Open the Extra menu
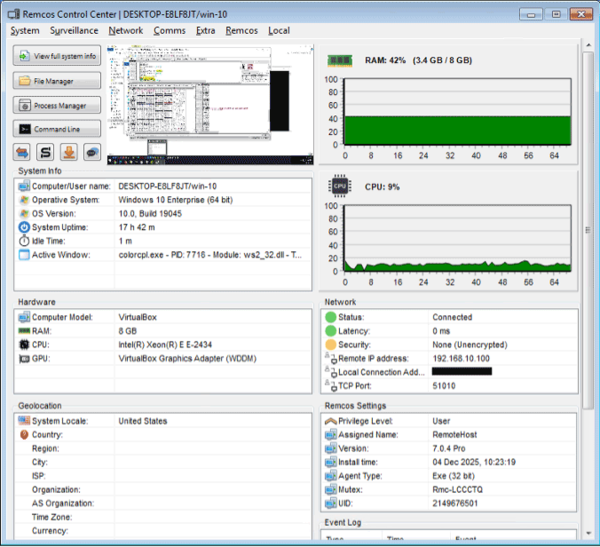Viewport: 600px width, 547px height. pyautogui.click(x=205, y=30)
